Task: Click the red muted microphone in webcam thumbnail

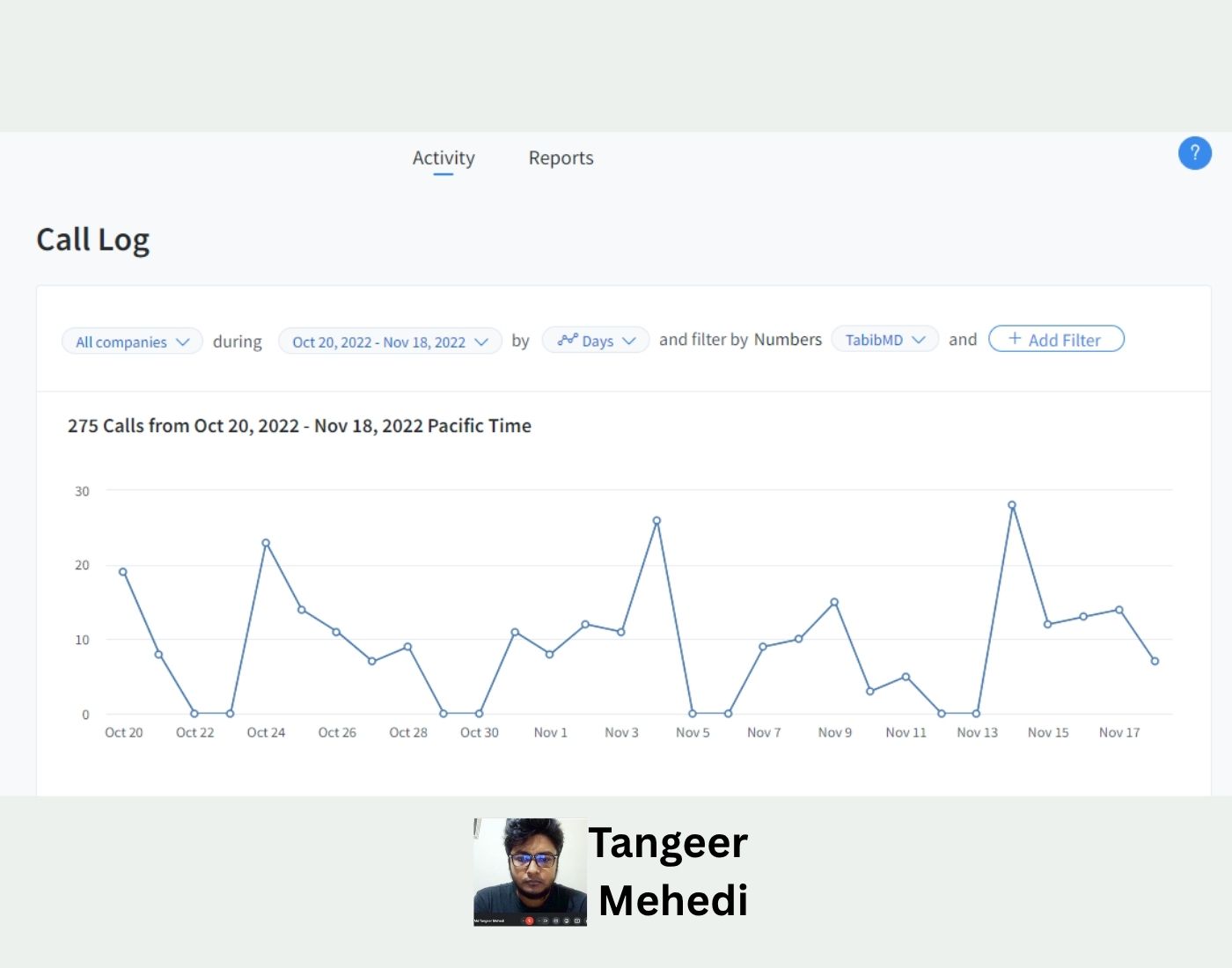Action: coord(530,920)
